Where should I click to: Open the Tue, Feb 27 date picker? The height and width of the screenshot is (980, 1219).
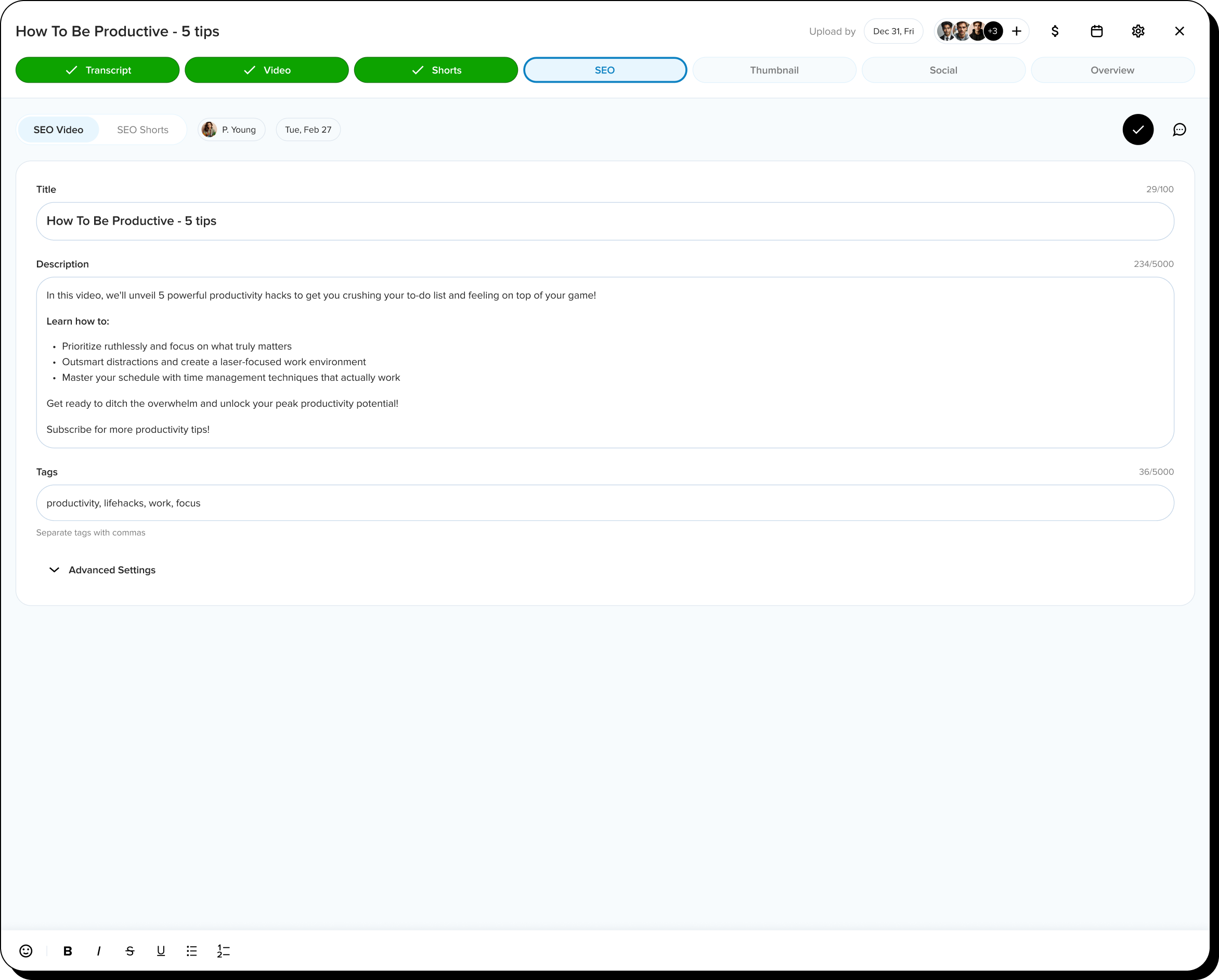pos(308,130)
